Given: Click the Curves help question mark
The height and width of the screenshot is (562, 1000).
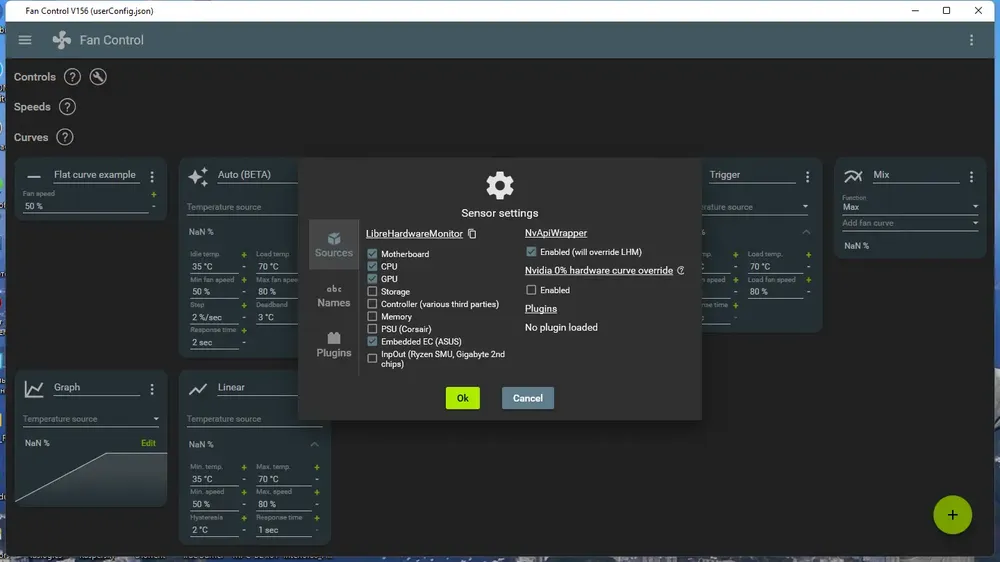Looking at the screenshot, I should (x=64, y=137).
